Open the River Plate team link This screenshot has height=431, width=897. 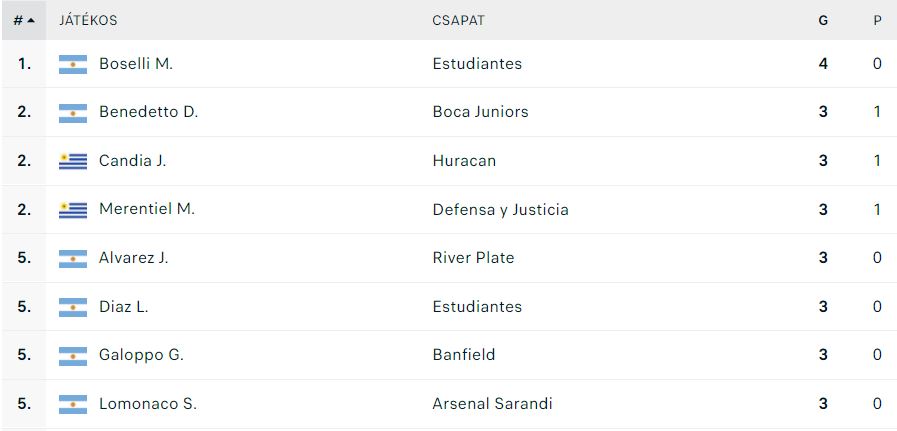473,258
